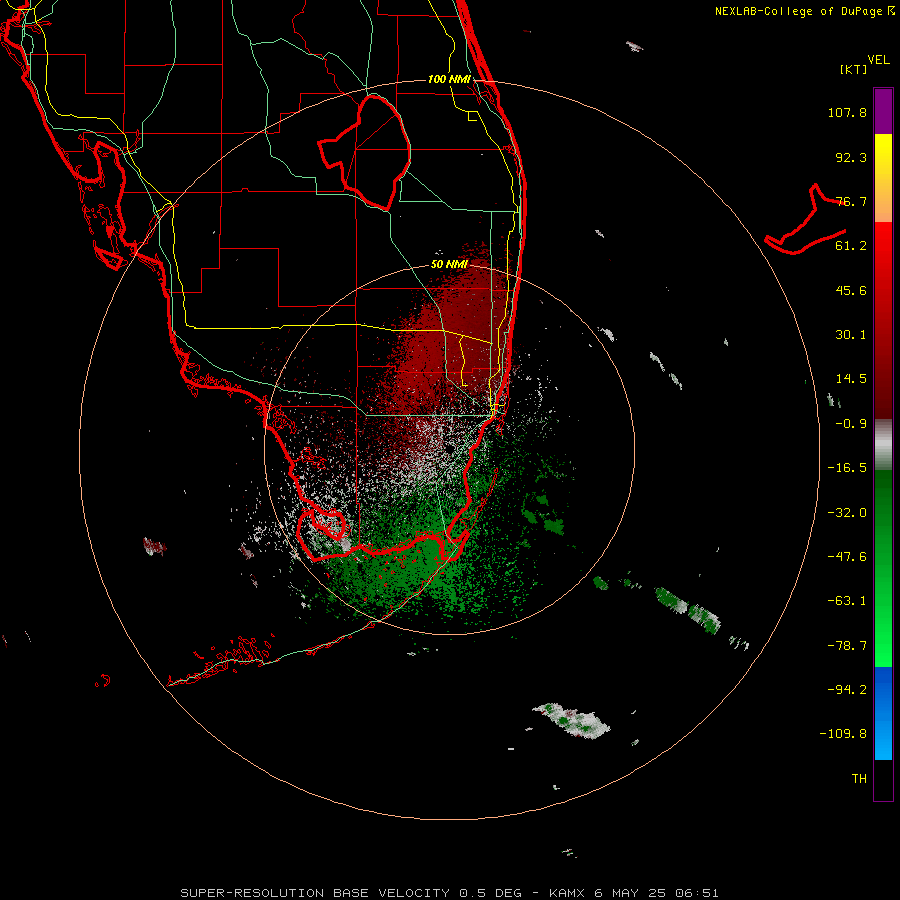The height and width of the screenshot is (900, 900).
Task: Select the -32.0 legend value
Action: [x=847, y=513]
